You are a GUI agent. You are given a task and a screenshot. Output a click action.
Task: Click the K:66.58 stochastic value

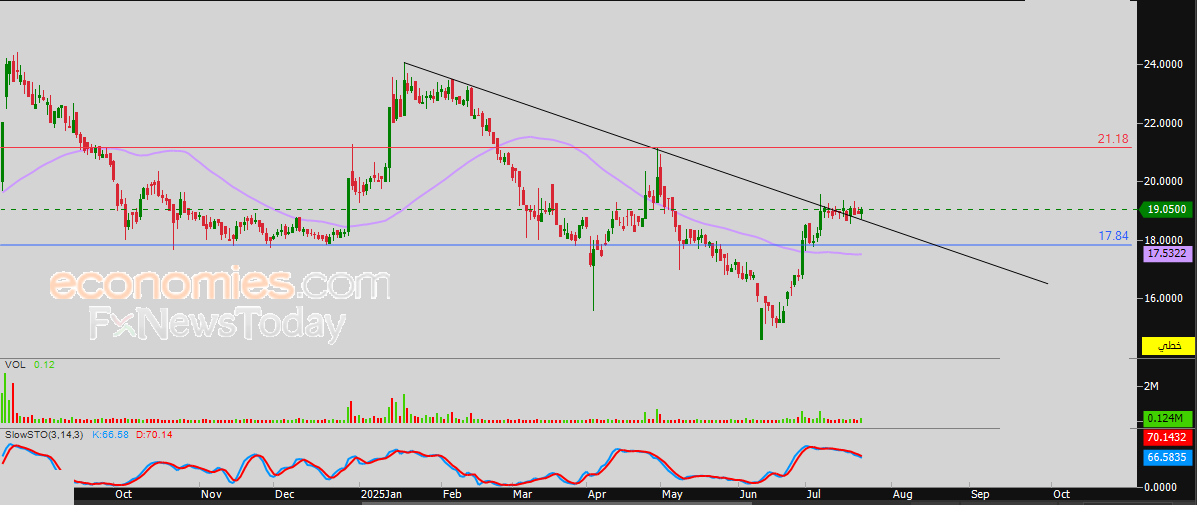tap(110, 435)
